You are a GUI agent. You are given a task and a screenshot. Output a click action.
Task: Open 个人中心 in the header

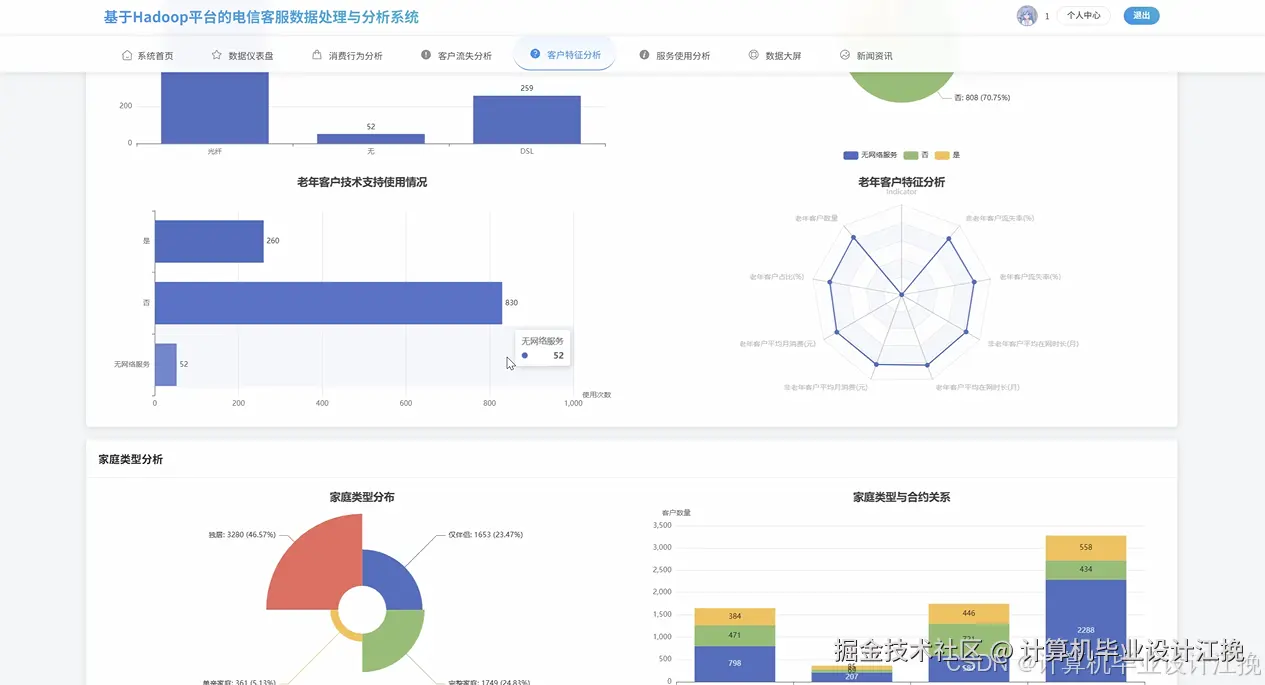1083,16
